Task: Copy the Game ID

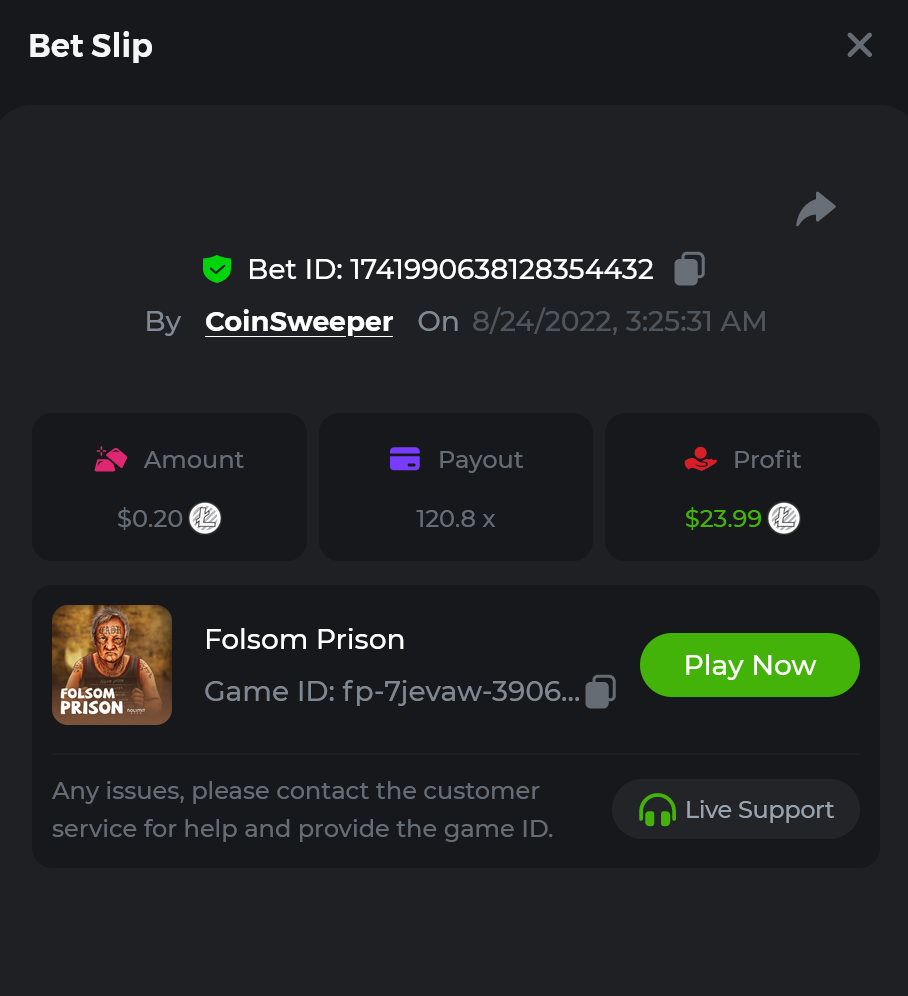Action: pos(600,691)
